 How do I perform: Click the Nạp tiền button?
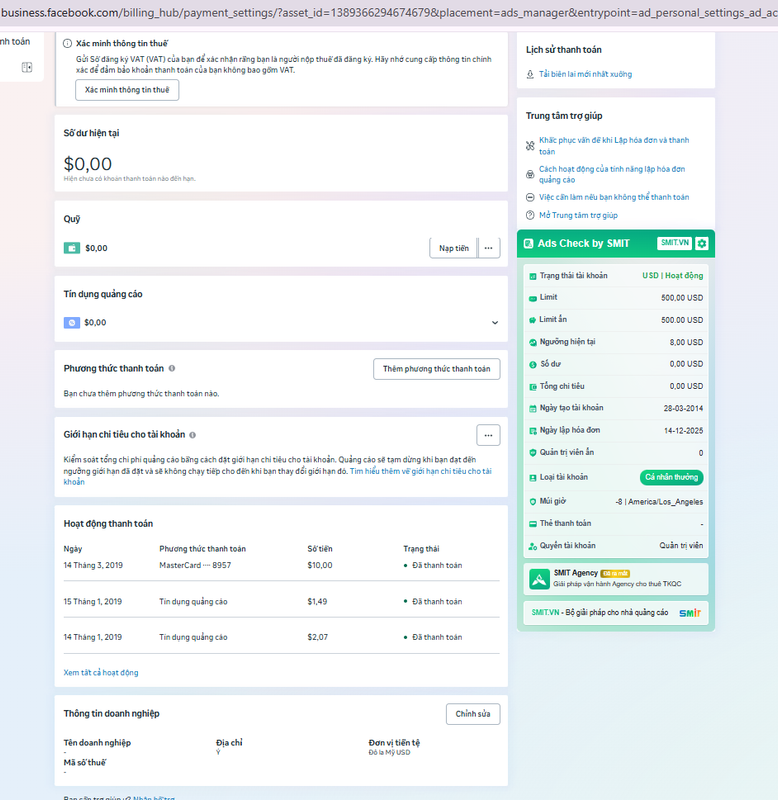click(x=454, y=248)
